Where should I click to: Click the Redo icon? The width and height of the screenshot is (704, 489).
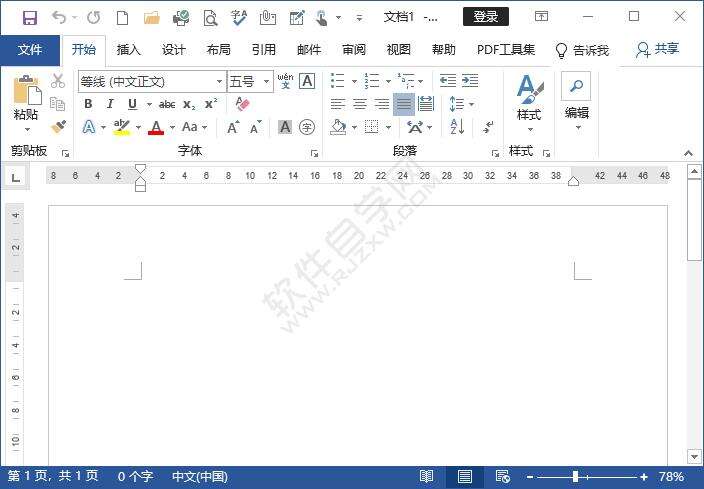tap(93, 18)
